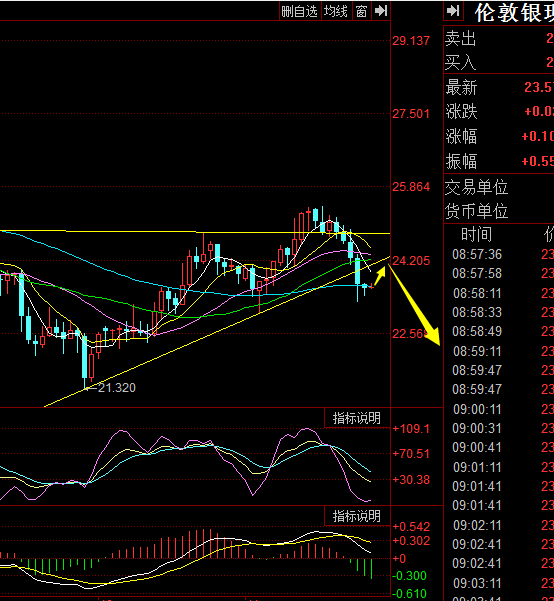The image size is (554, 601).
Task: Click the 删自选 button above the chart
Action: click(299, 11)
